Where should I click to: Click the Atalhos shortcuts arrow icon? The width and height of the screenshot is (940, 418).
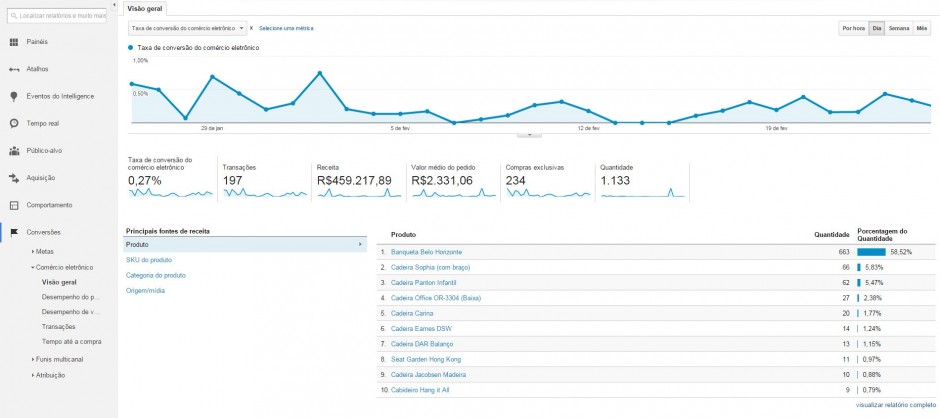[14, 70]
